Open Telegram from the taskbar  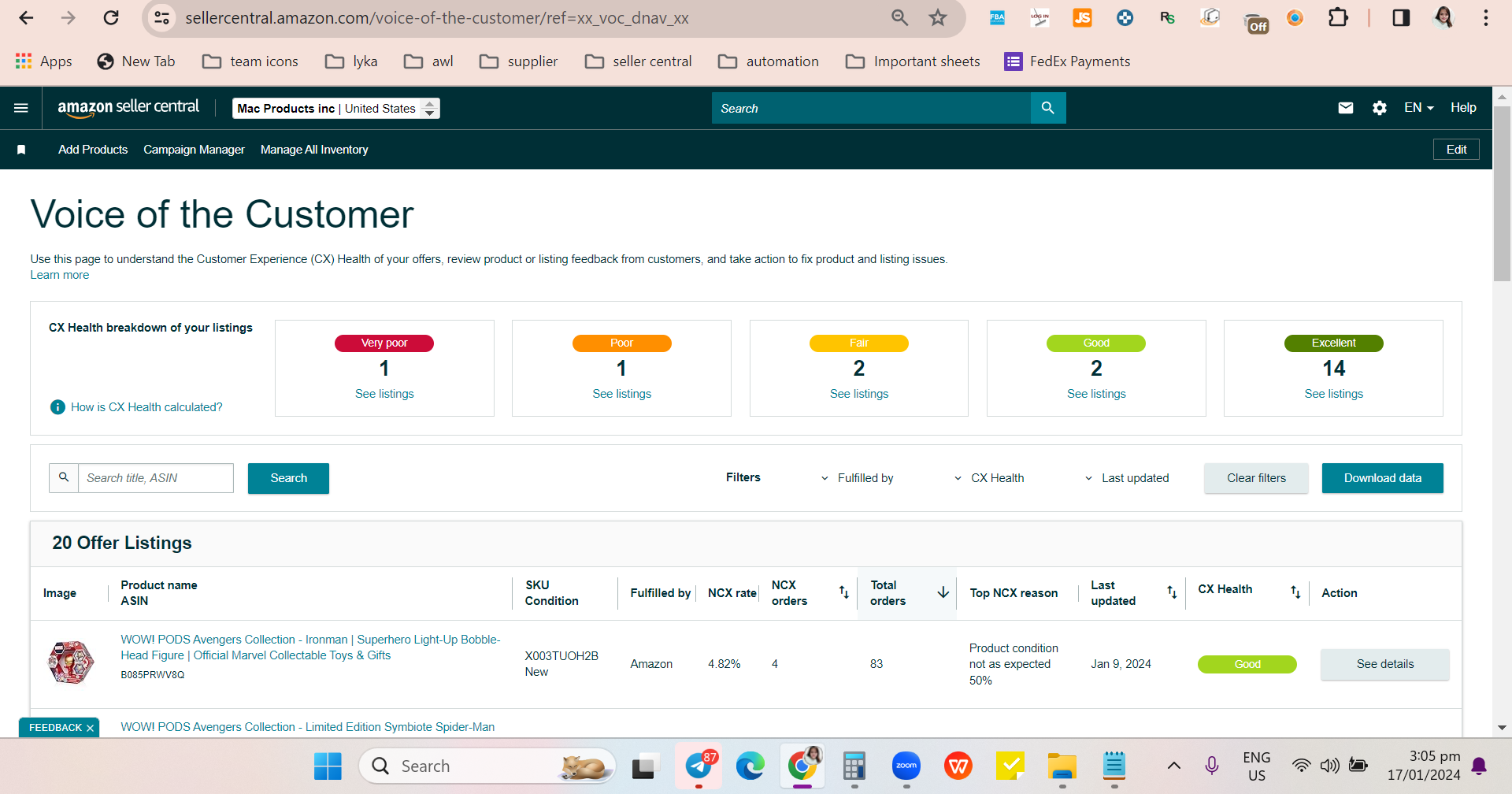tap(699, 766)
